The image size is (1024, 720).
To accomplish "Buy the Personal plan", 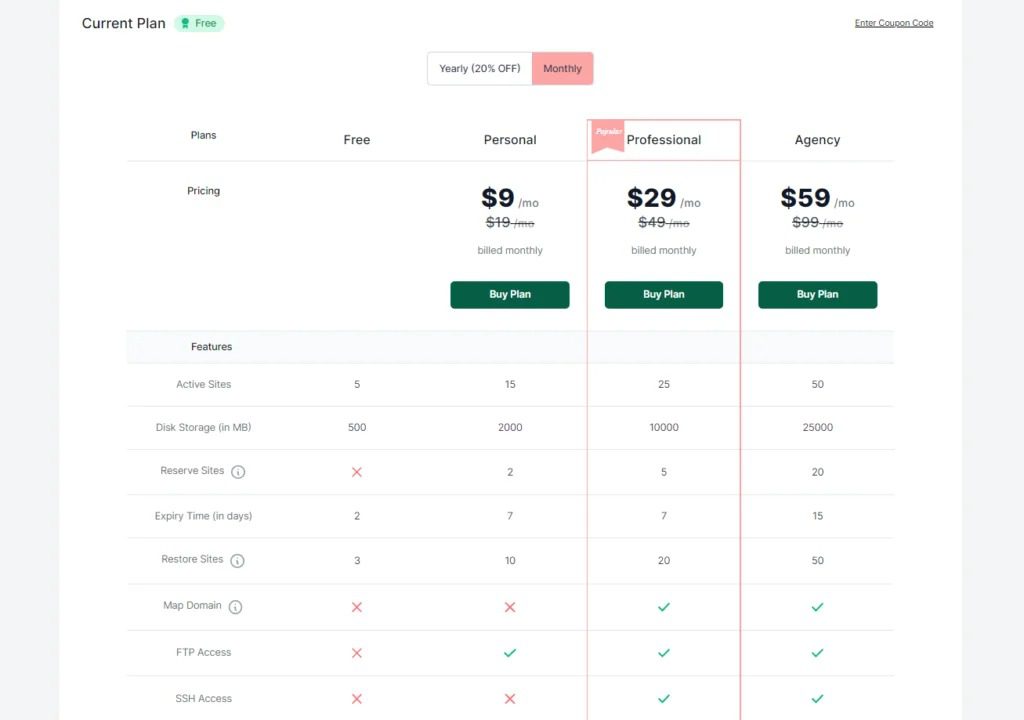I will click(x=510, y=295).
